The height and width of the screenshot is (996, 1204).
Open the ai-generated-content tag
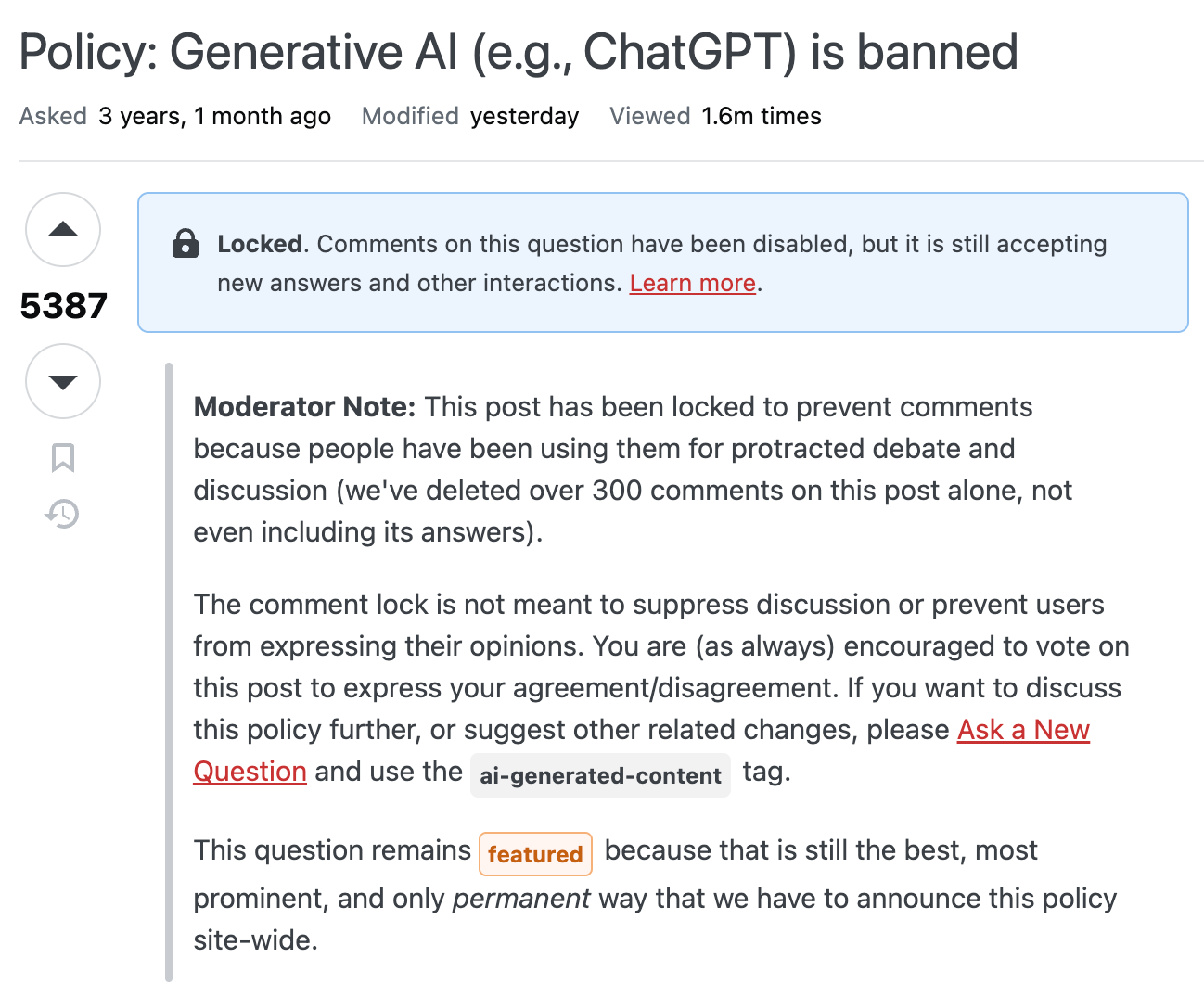[x=600, y=775]
